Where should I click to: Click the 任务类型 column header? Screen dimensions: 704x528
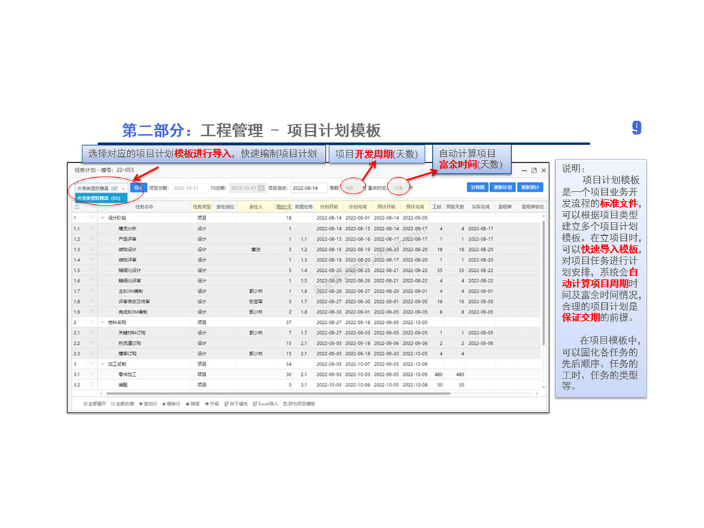202,207
